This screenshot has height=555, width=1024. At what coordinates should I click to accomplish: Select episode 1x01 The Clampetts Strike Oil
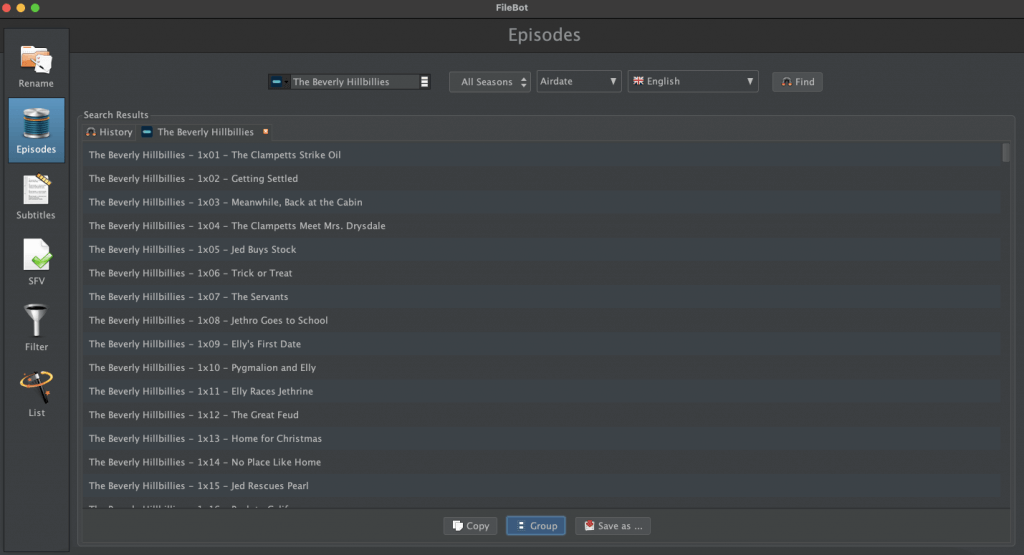(541, 155)
